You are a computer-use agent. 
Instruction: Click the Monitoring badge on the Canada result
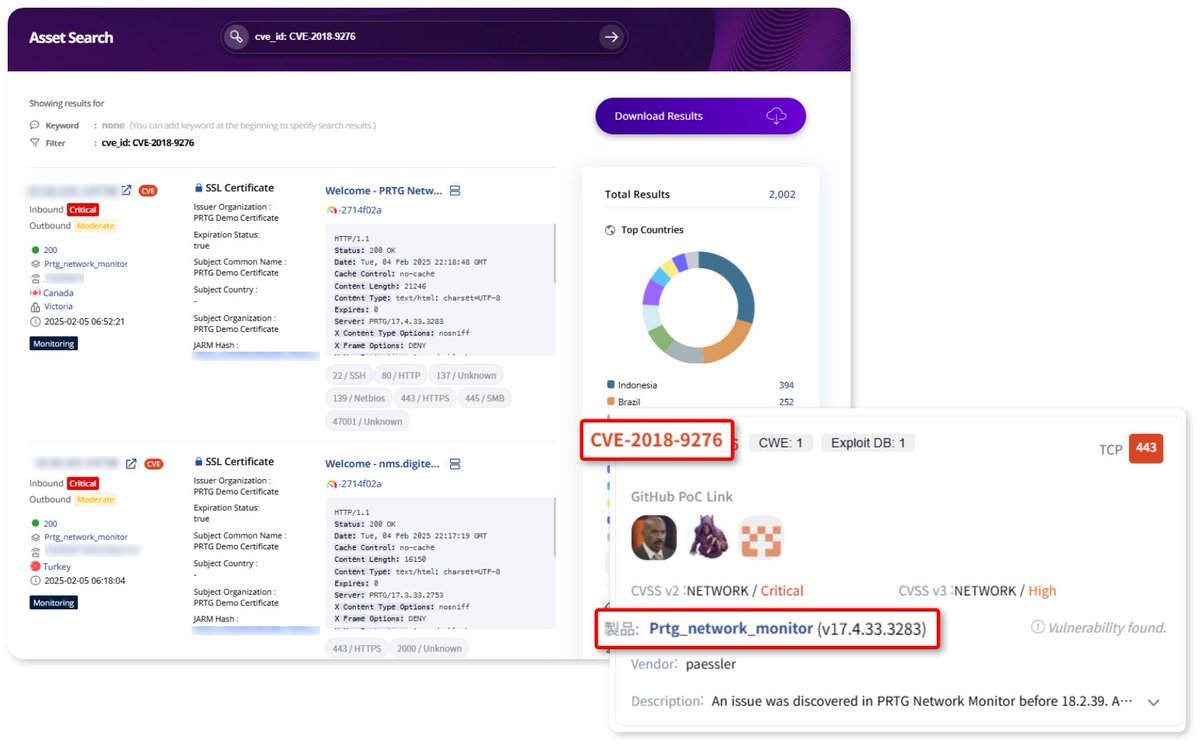53,344
